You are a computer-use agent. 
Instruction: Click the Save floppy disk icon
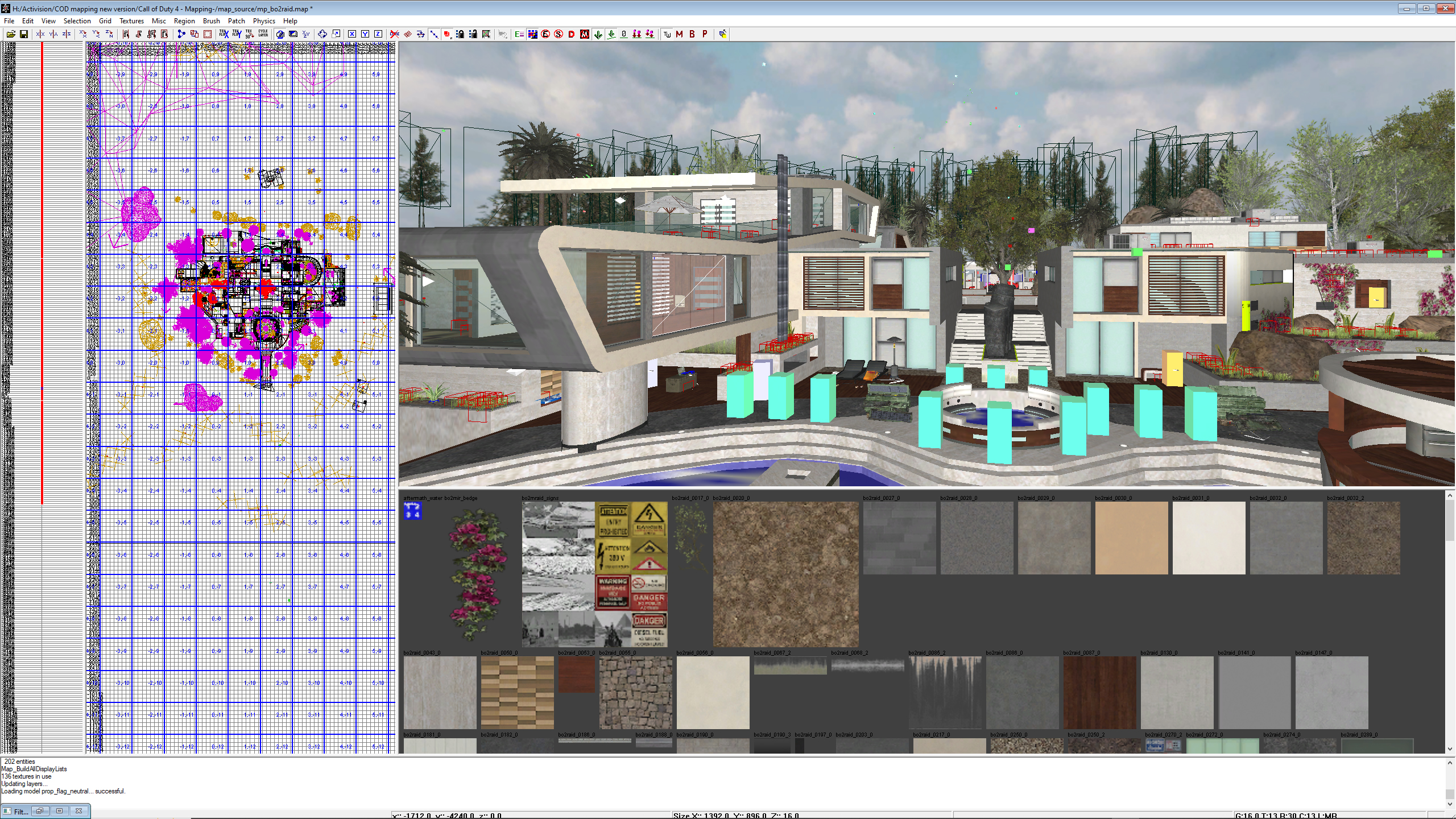[24, 34]
